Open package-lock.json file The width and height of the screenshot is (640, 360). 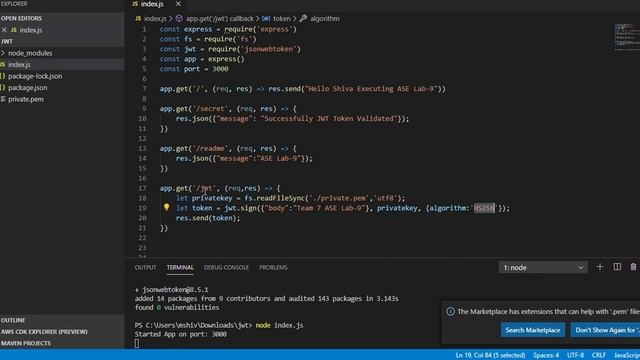coord(35,76)
